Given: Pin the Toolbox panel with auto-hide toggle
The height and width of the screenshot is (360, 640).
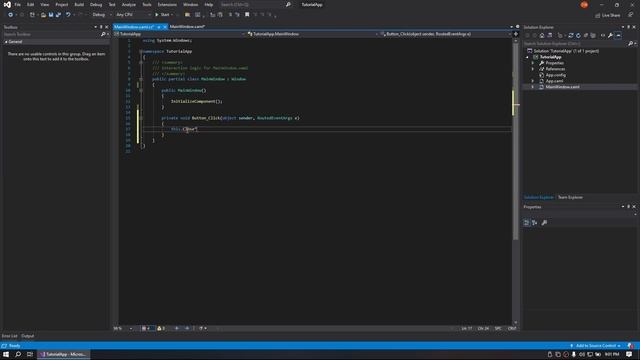Looking at the screenshot, I should pyautogui.click(x=101, y=27).
